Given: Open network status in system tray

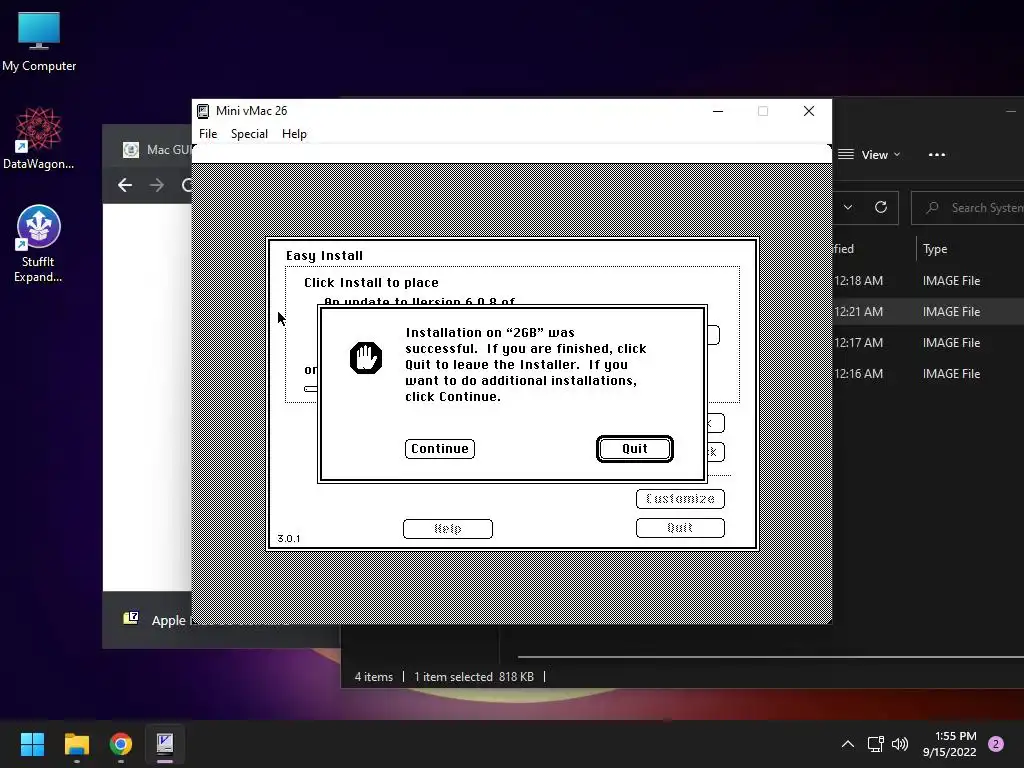Looking at the screenshot, I should (875, 744).
